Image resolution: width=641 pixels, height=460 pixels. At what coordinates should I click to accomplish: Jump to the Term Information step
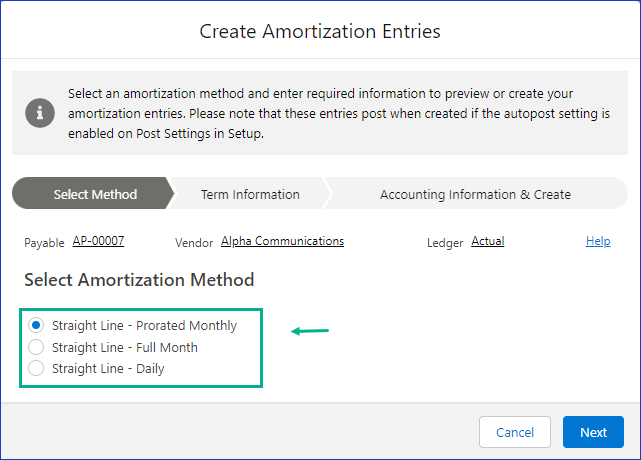coord(250,194)
